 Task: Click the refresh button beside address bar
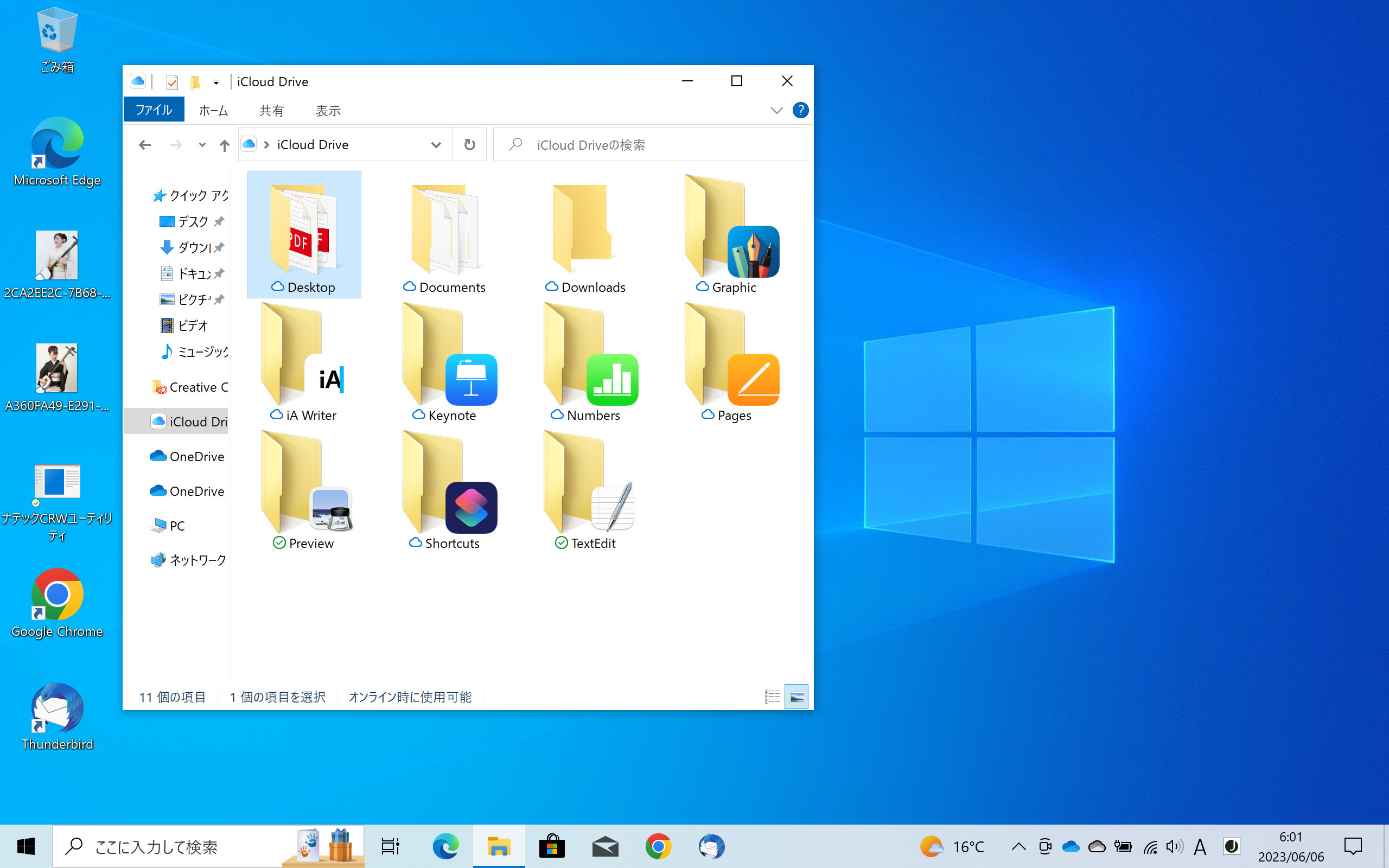pos(469,145)
